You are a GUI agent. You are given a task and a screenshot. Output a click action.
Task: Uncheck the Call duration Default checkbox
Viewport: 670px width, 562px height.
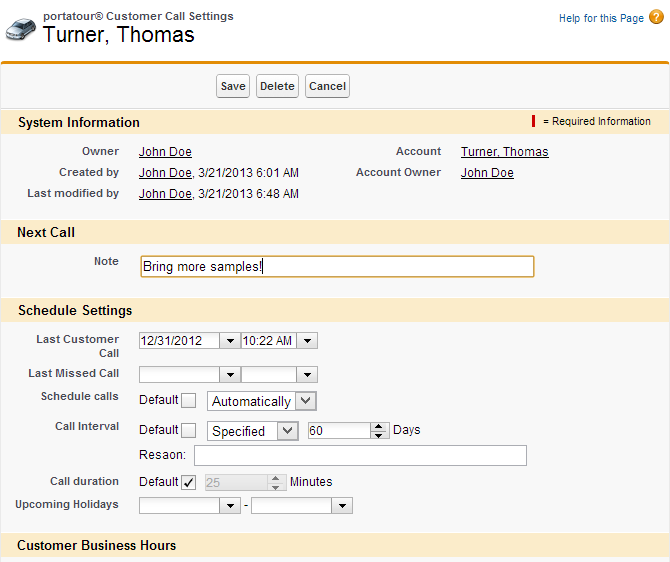pyautogui.click(x=188, y=483)
